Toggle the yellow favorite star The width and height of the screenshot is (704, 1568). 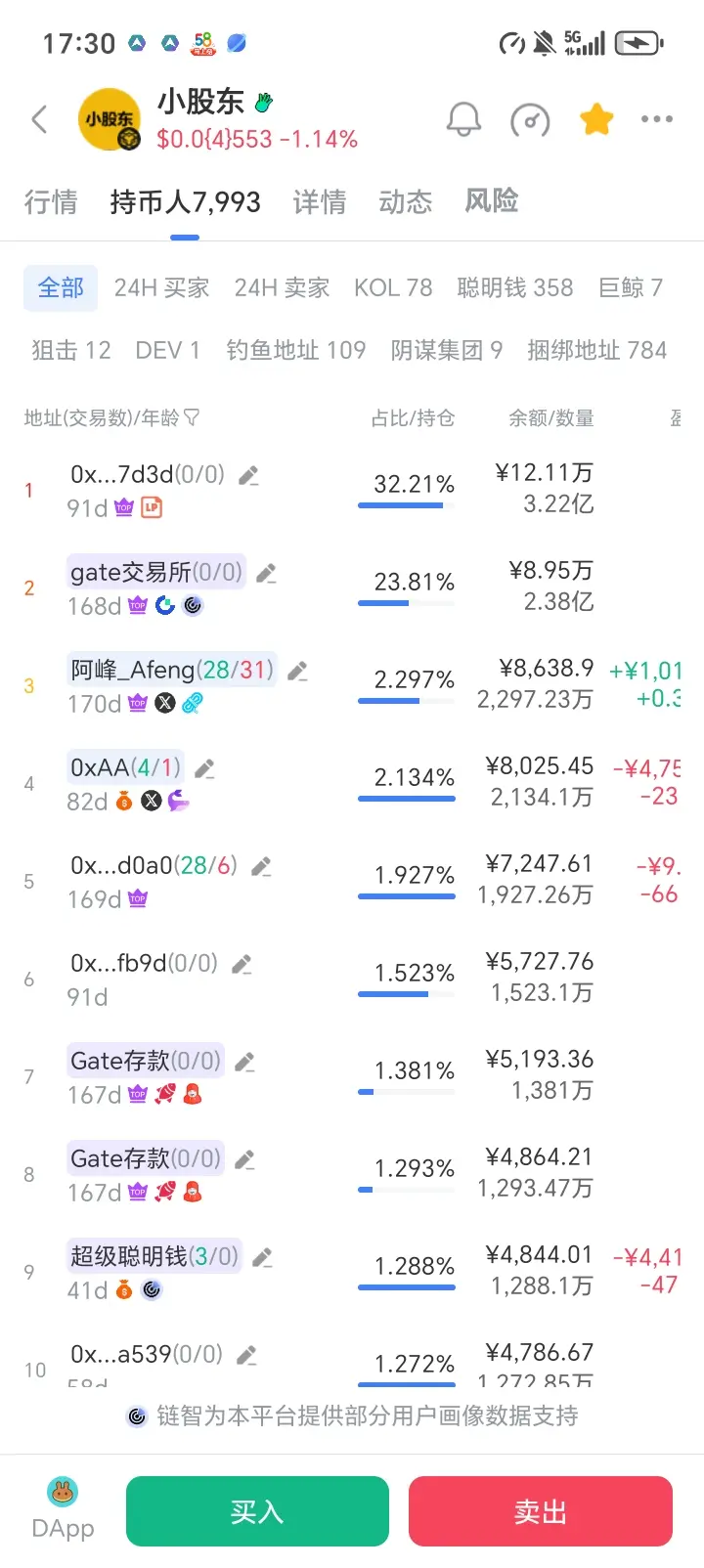pos(596,119)
